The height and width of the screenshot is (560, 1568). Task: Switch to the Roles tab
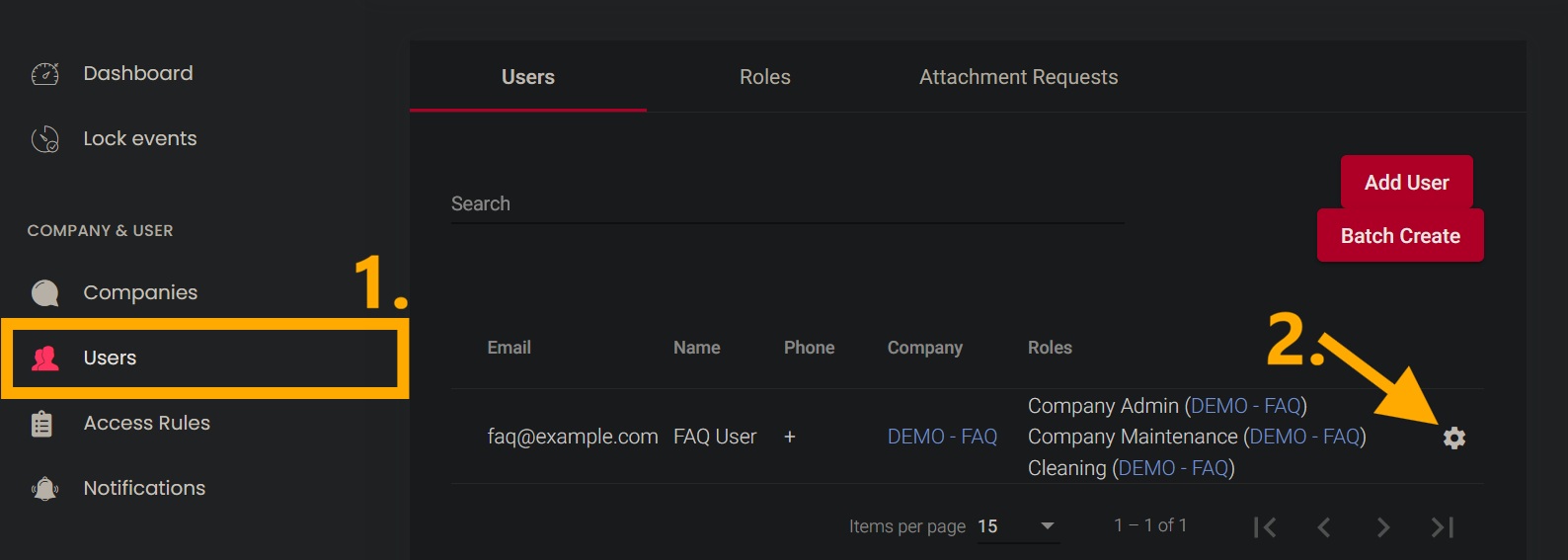[764, 77]
